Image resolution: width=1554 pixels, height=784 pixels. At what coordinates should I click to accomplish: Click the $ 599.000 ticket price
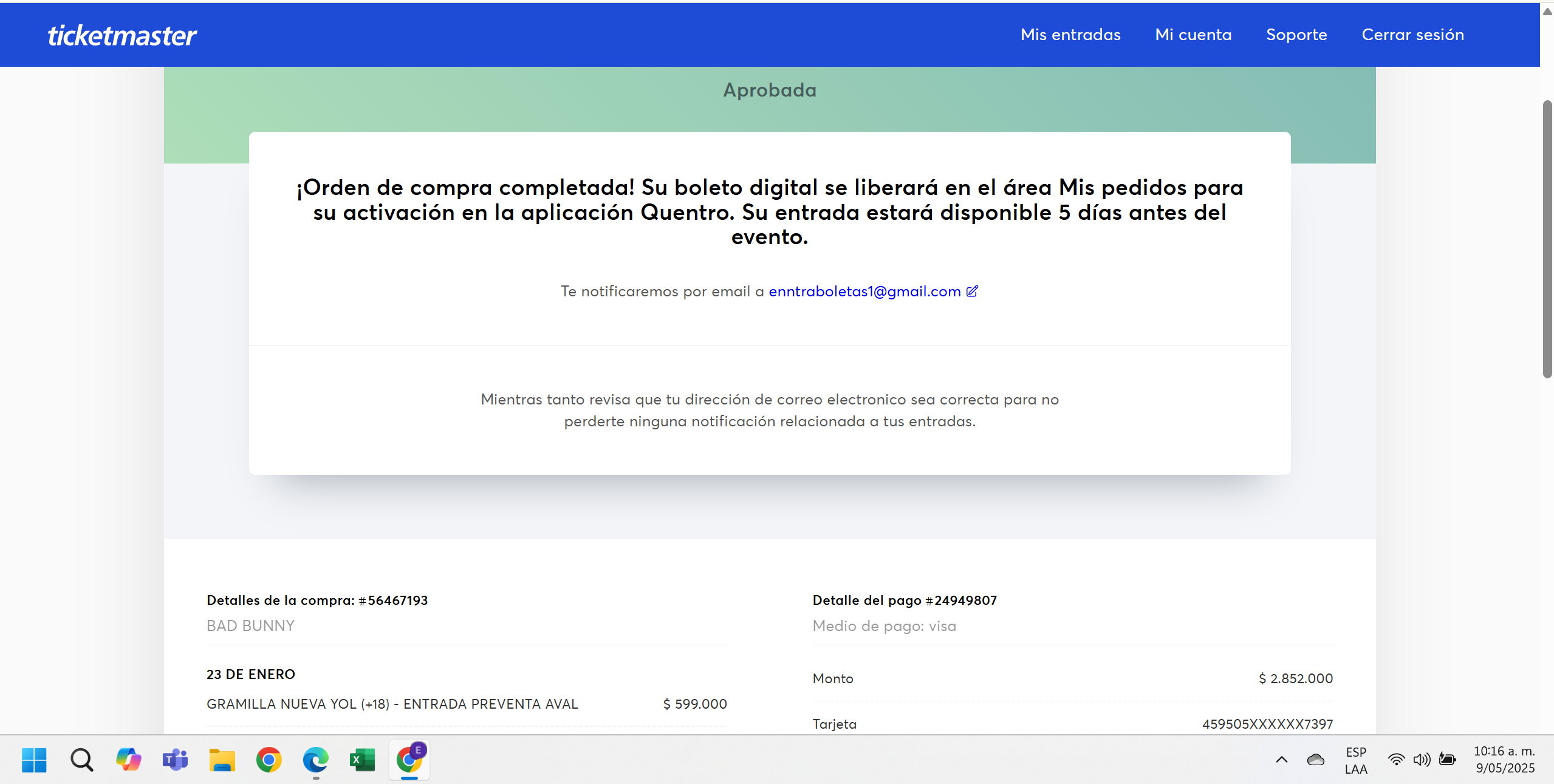click(x=695, y=704)
